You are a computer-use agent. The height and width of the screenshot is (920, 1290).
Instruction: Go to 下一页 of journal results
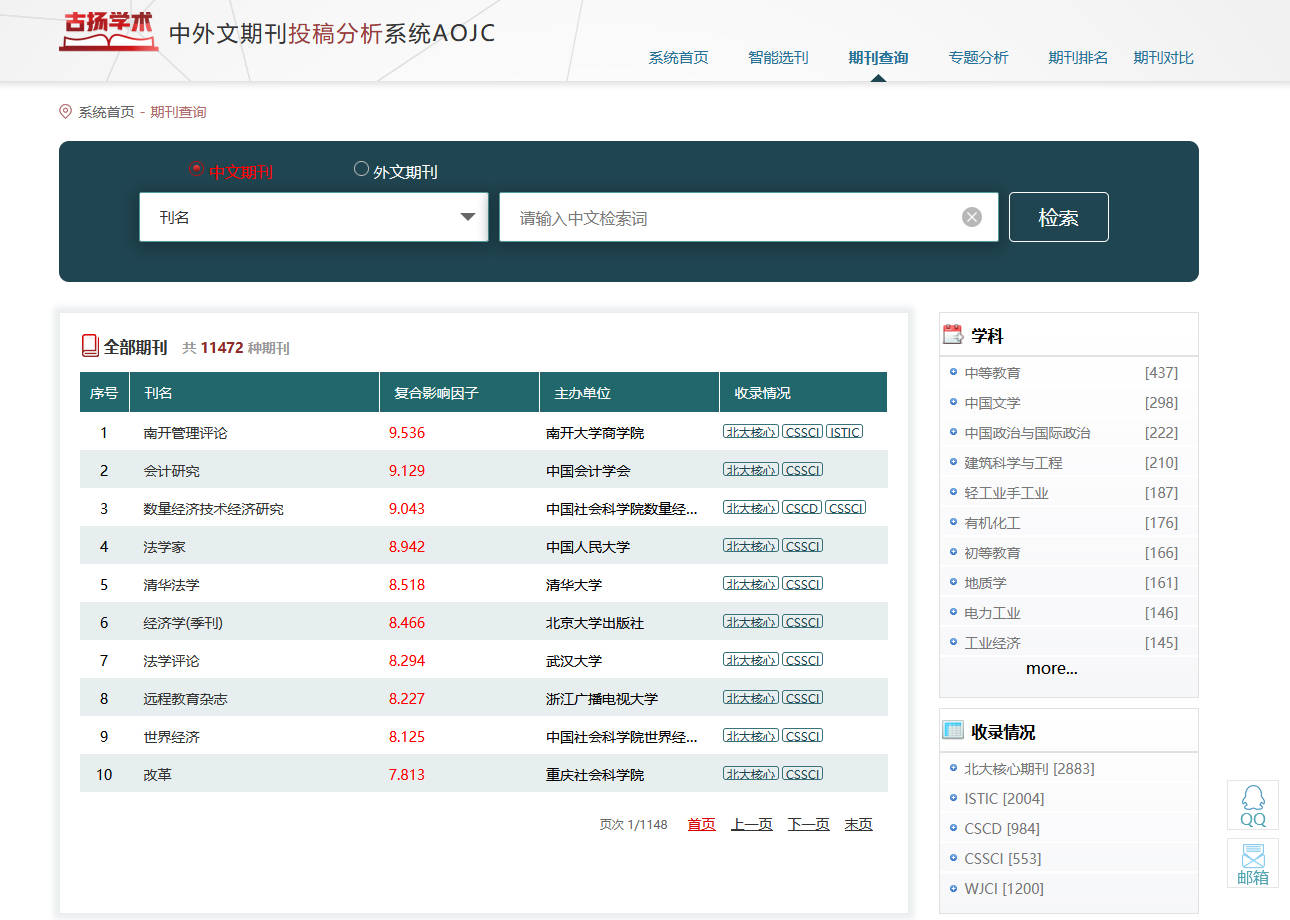pyautogui.click(x=808, y=824)
